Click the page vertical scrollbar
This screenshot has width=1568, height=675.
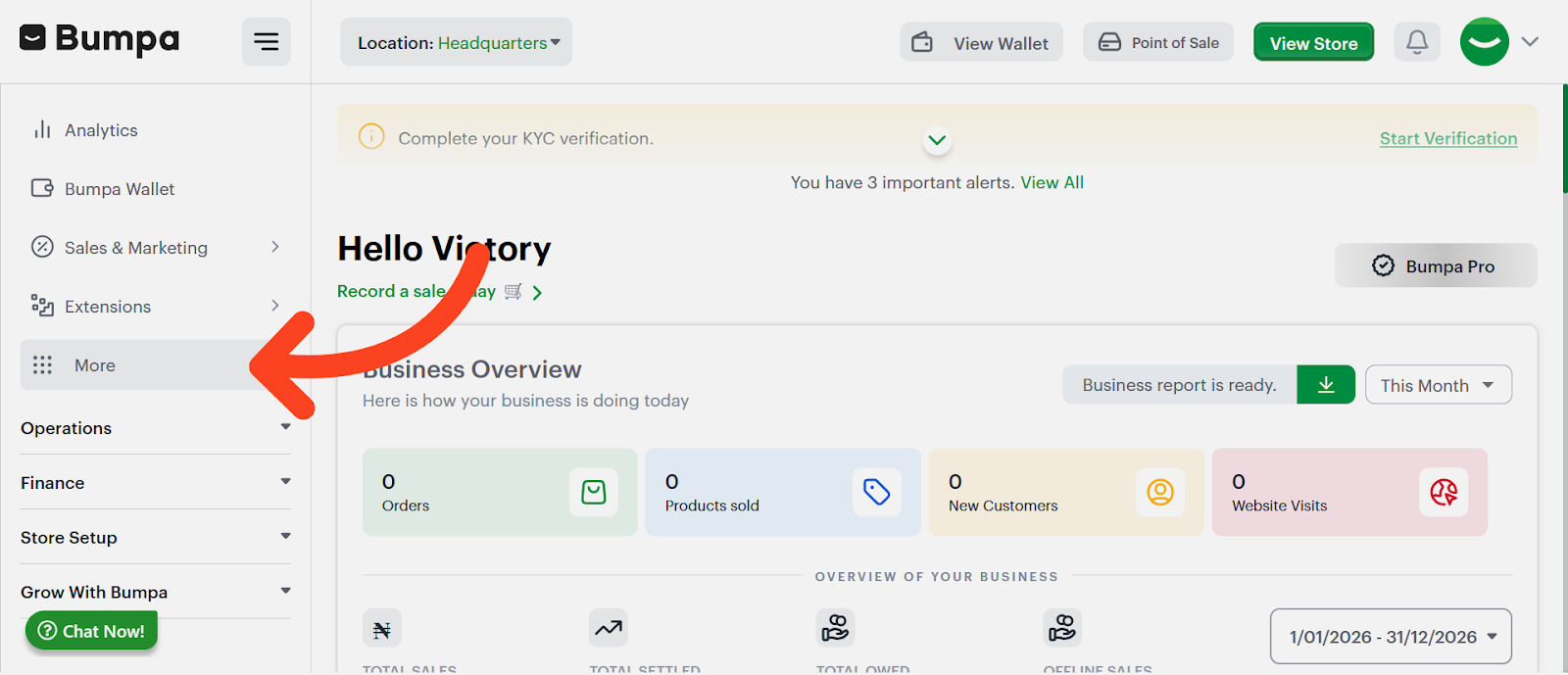pos(1564,137)
